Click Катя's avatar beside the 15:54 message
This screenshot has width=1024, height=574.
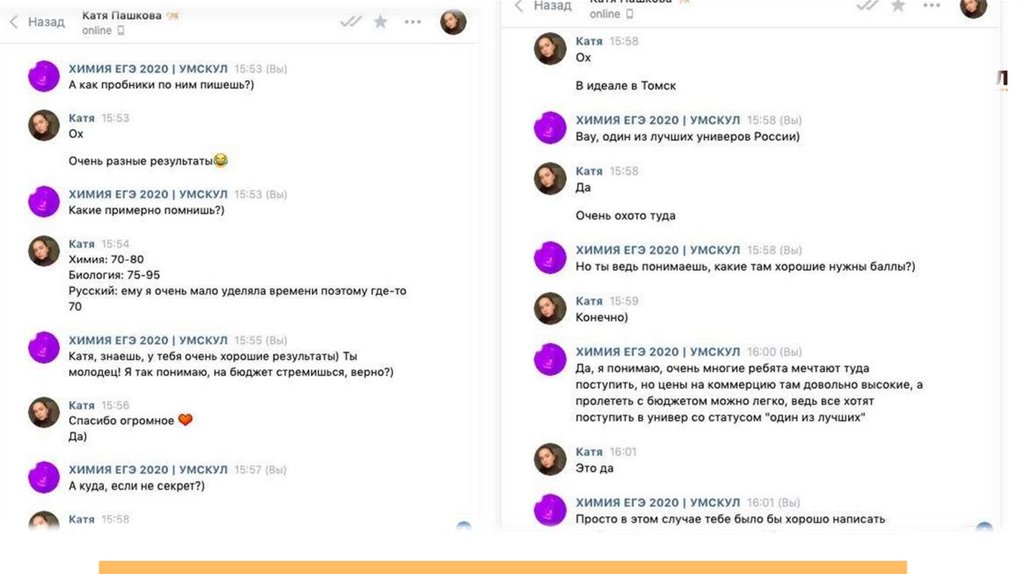pos(44,251)
